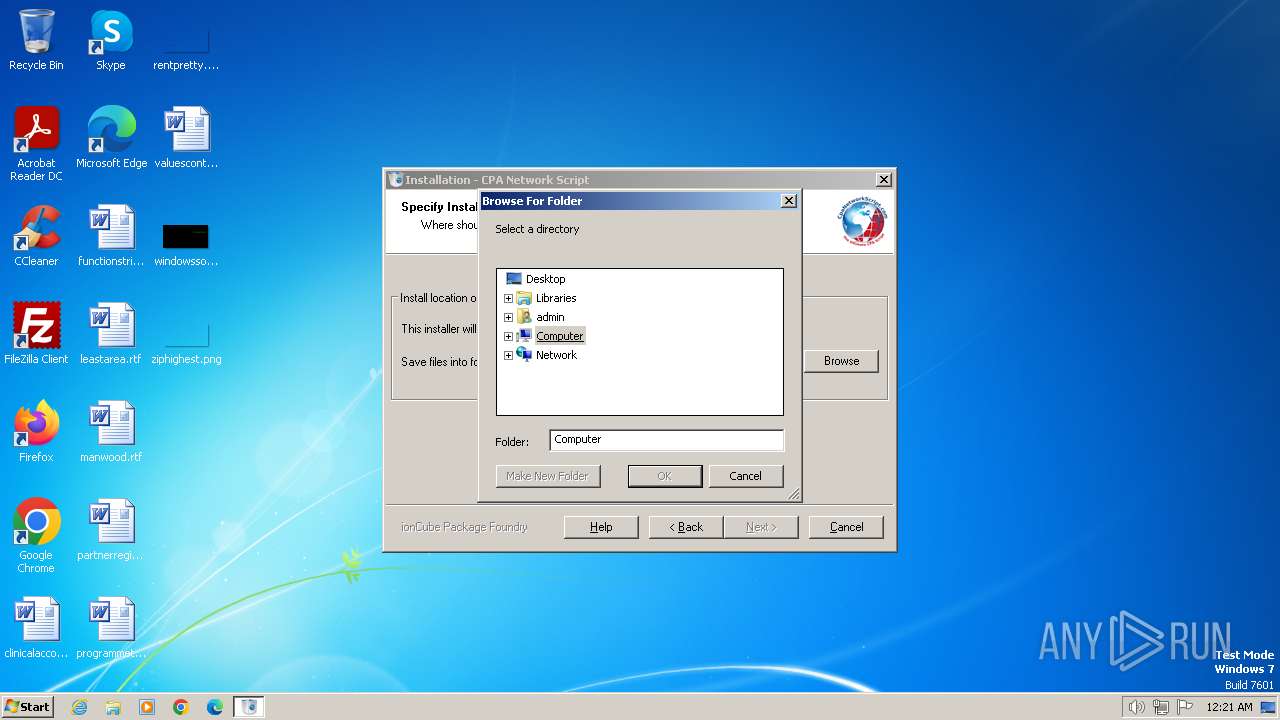The height and width of the screenshot is (720, 1280).
Task: Click the admin user folder icon
Action: pyautogui.click(x=524, y=317)
